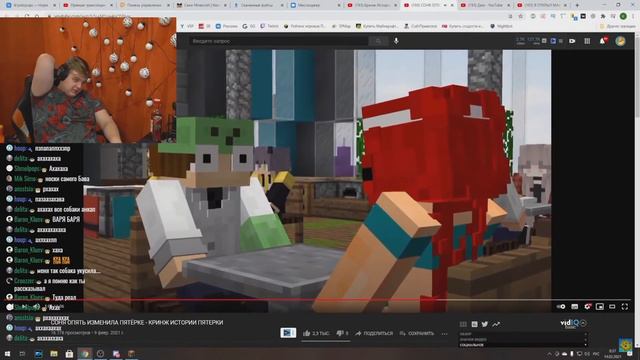Click the blue icon left of like

pyautogui.click(x=288, y=333)
